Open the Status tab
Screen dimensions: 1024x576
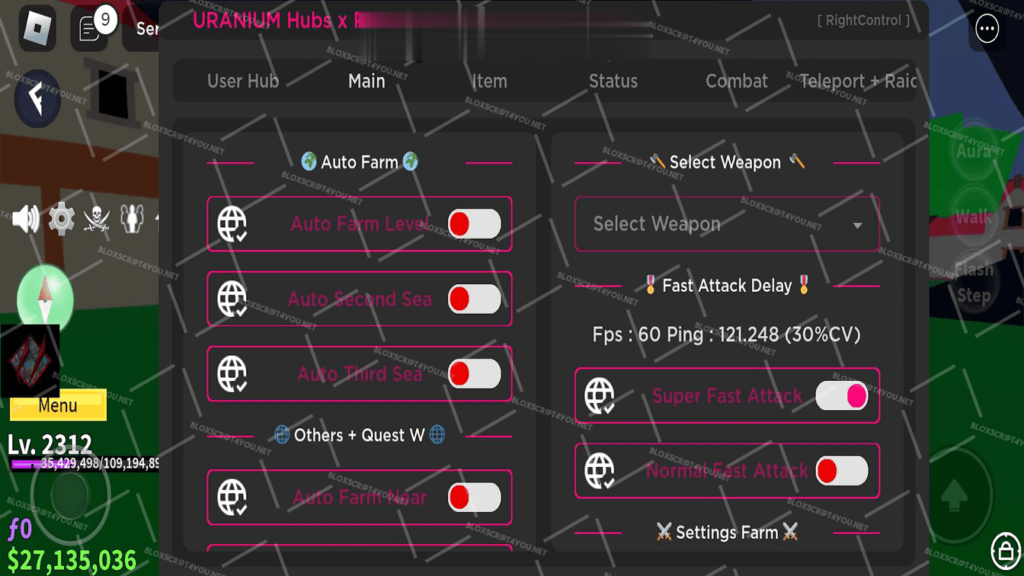point(613,81)
